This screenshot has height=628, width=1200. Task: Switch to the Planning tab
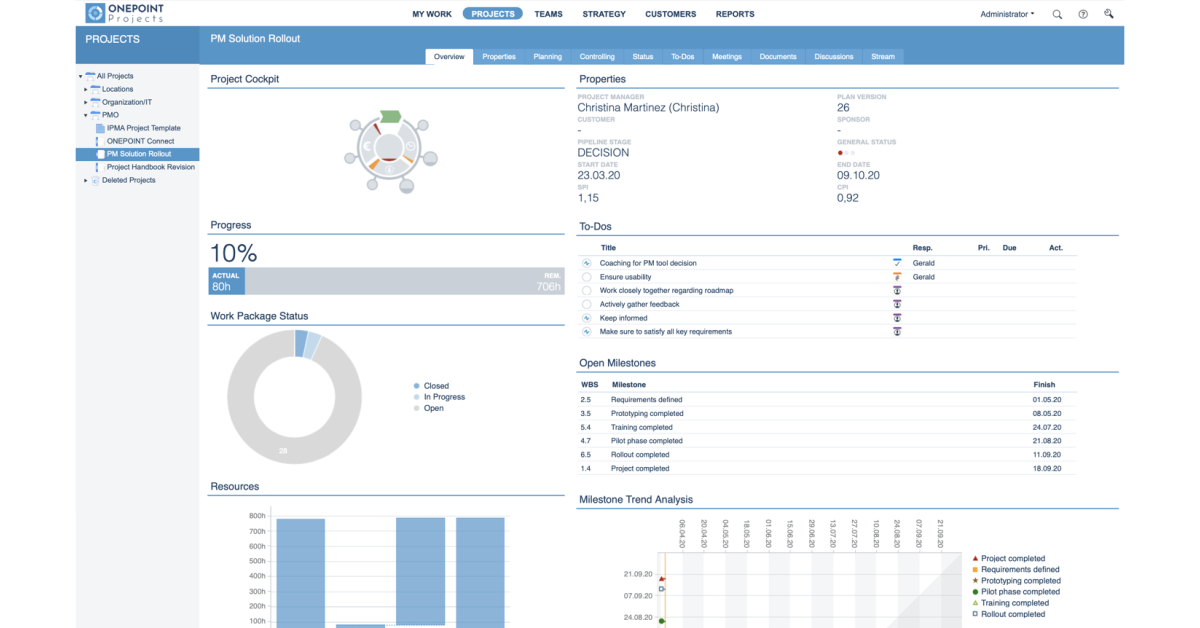pos(548,56)
